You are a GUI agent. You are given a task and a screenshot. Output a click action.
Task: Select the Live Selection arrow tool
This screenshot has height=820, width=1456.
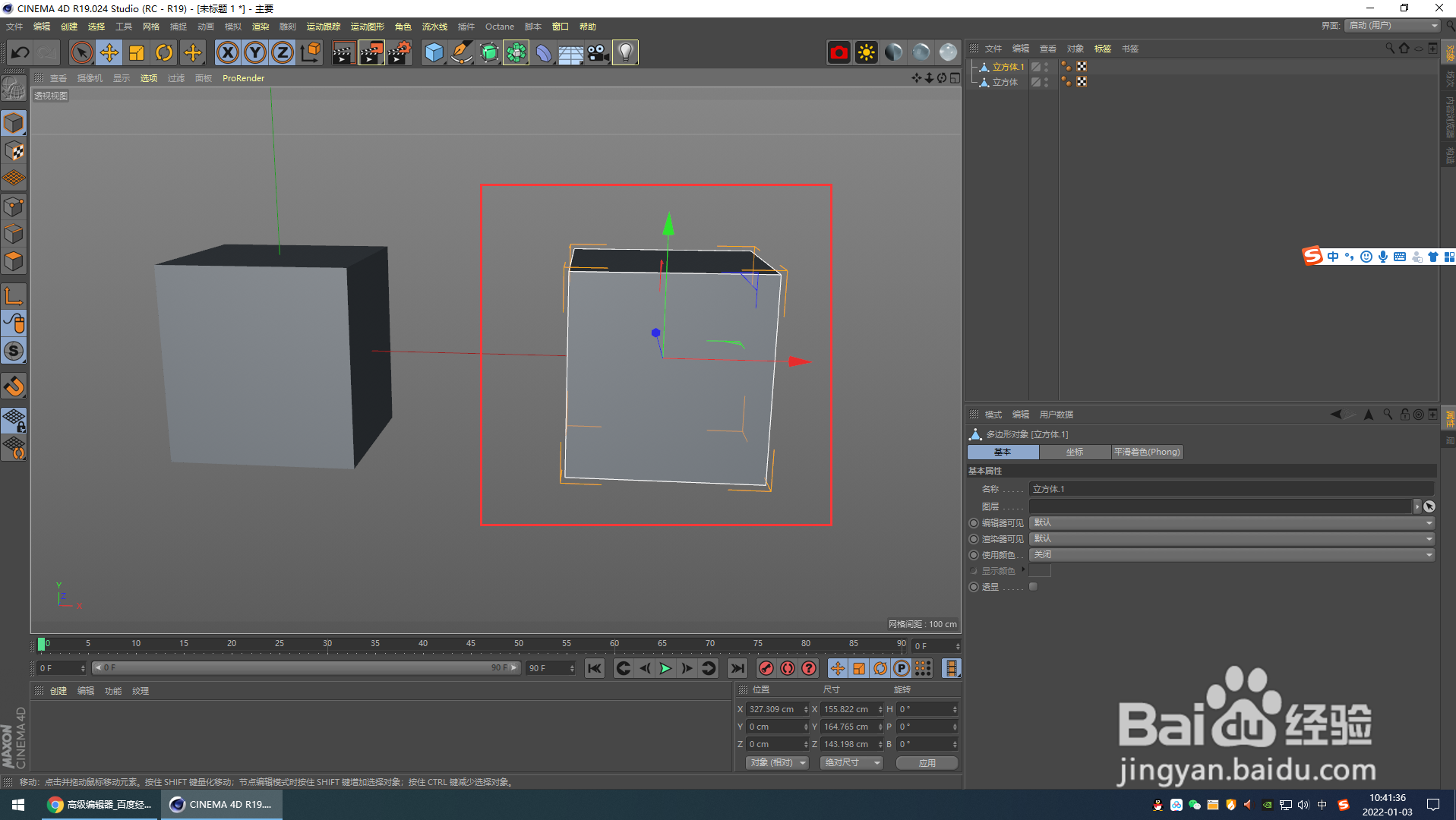point(81,52)
